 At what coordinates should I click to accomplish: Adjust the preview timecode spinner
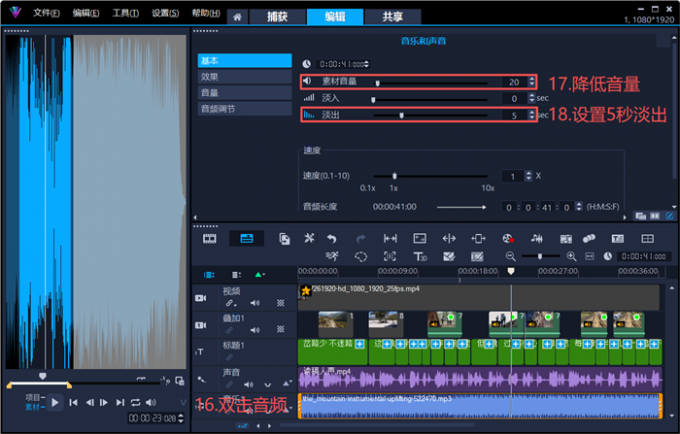coord(181,418)
